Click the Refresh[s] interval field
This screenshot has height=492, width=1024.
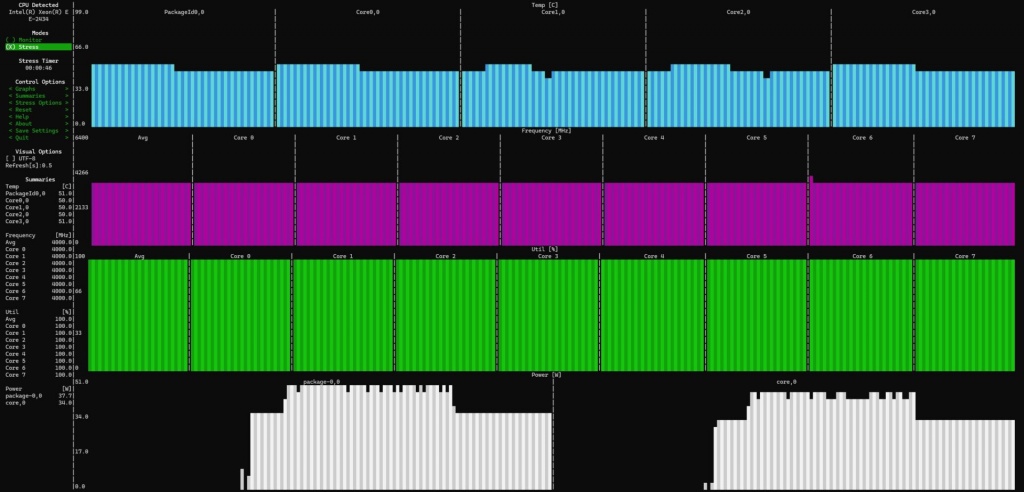pos(30,165)
